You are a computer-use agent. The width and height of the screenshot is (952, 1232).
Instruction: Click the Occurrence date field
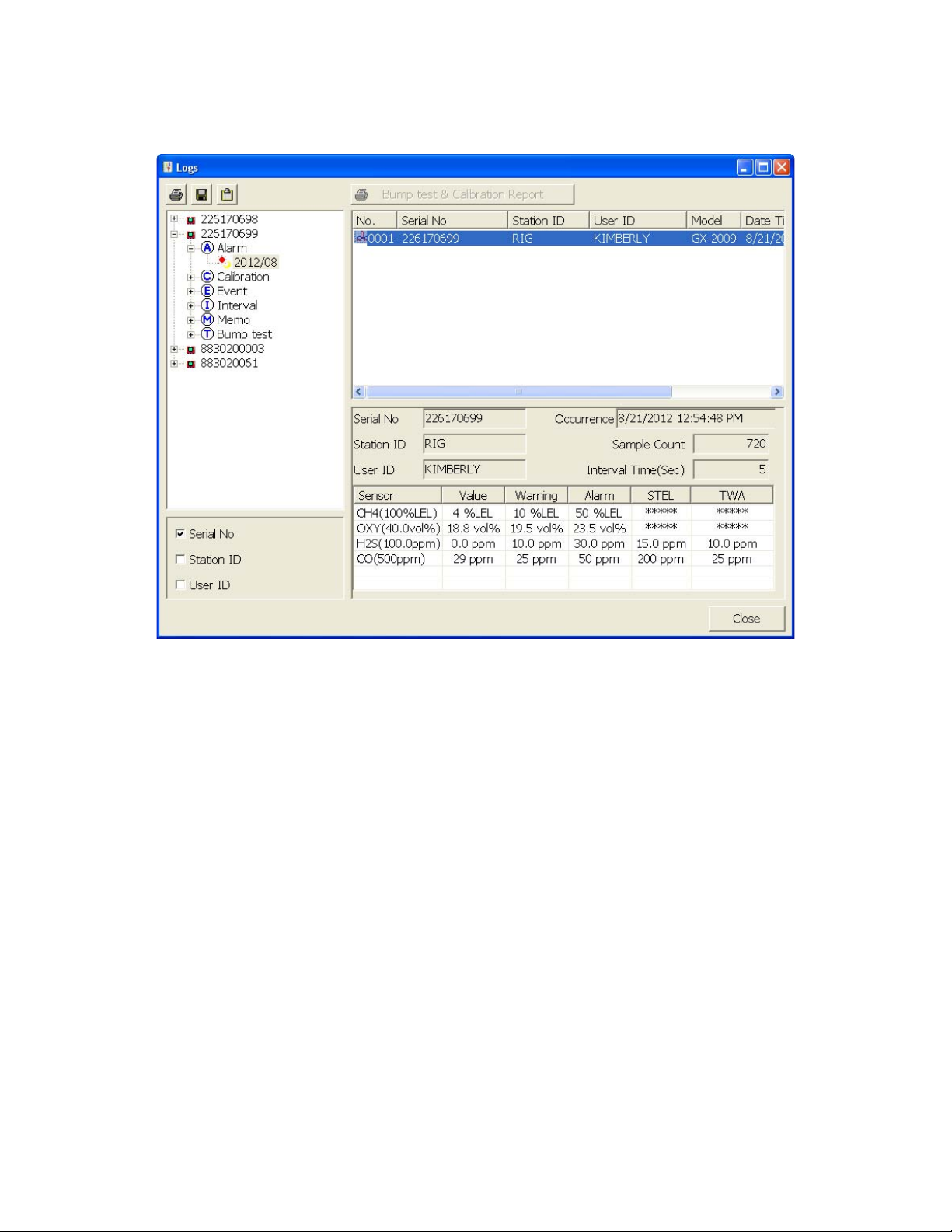click(x=696, y=418)
